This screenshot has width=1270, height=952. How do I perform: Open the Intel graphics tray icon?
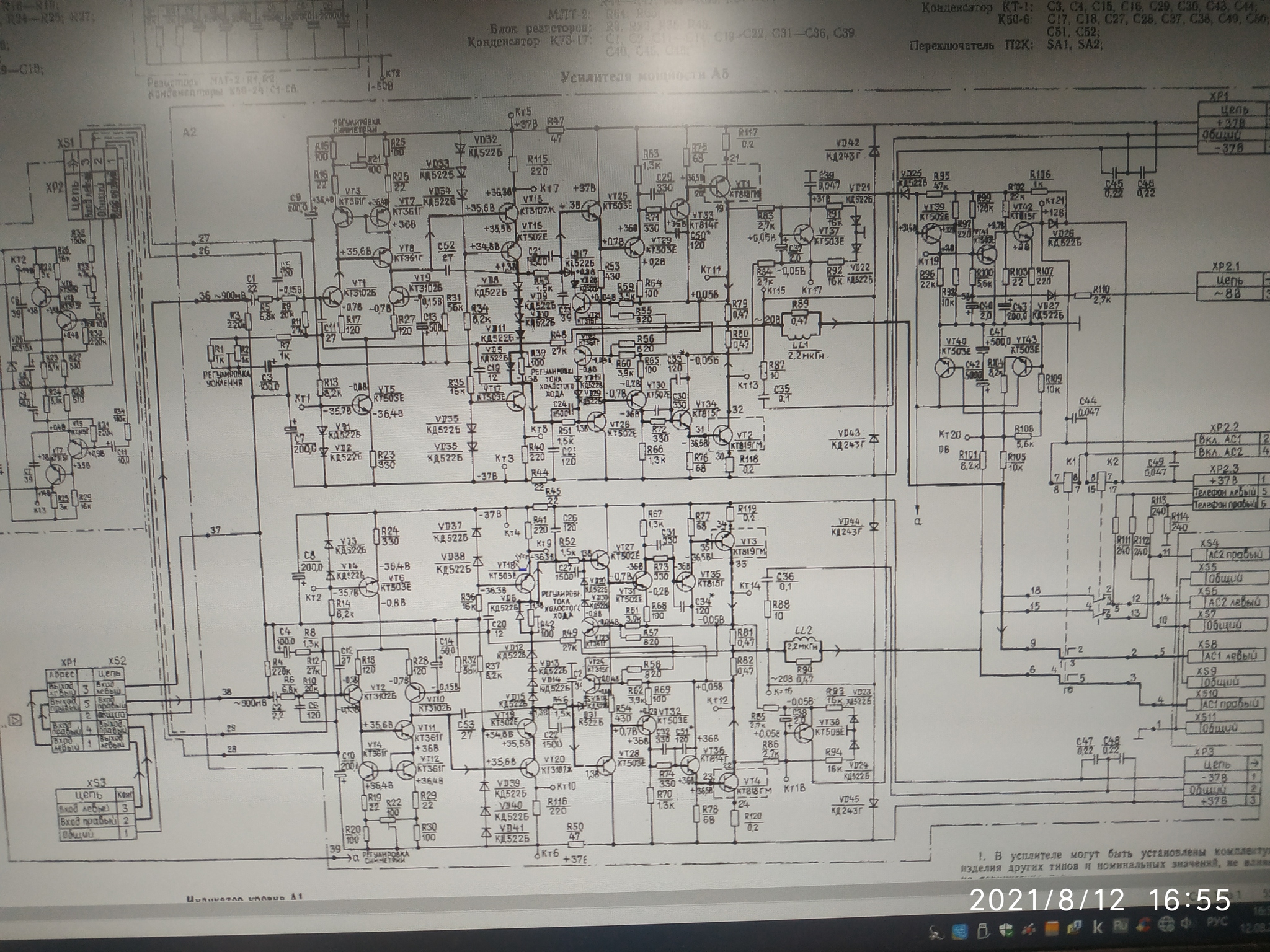click(x=960, y=932)
